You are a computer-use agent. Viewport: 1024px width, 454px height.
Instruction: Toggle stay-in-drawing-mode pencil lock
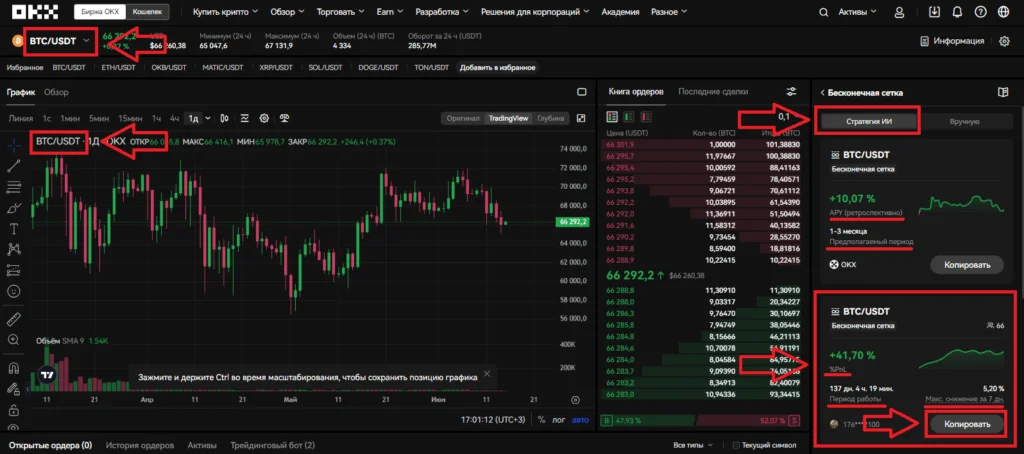[14, 390]
